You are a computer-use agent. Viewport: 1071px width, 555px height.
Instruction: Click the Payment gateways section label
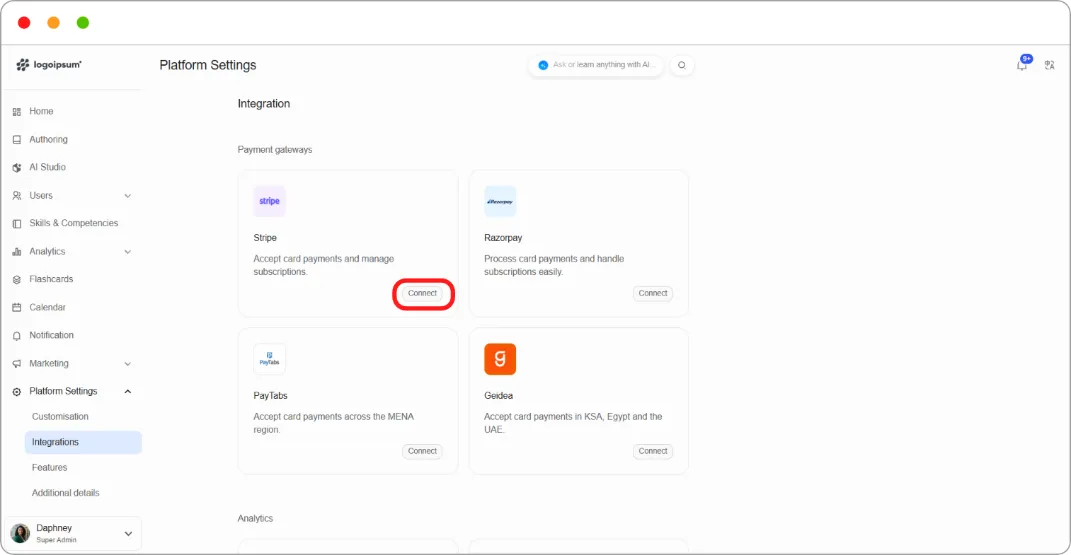point(275,150)
